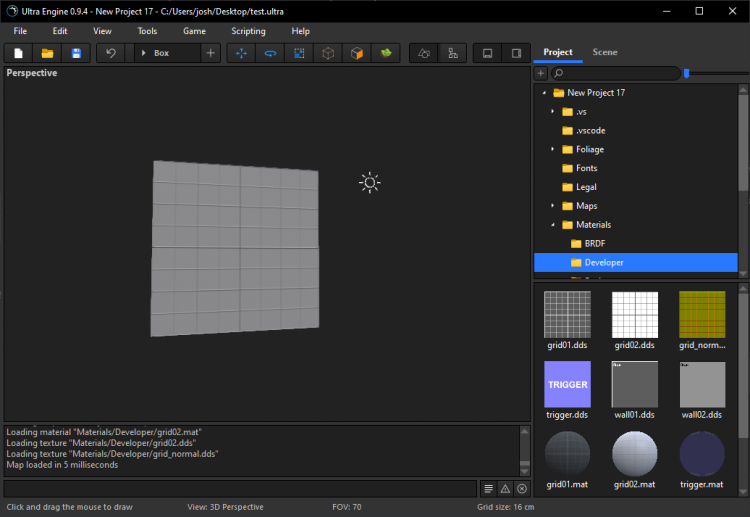750x517 pixels.
Task: Click the add button beside project search
Action: (541, 73)
